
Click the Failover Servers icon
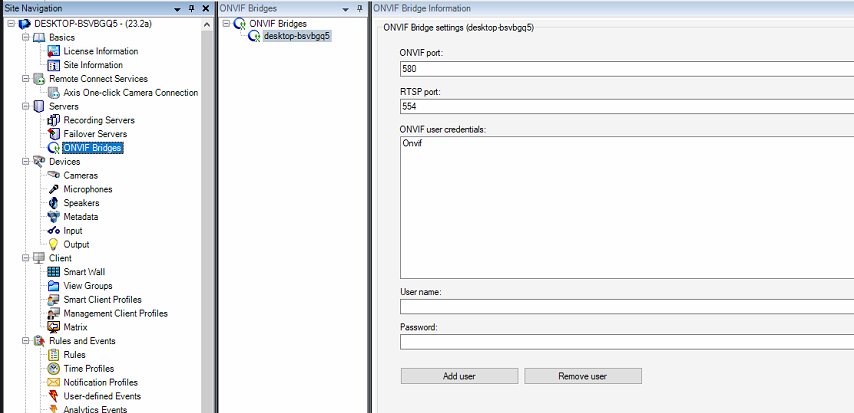tap(54, 134)
